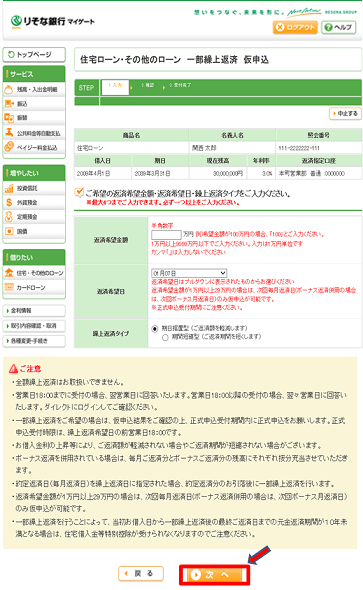The height and width of the screenshot is (590, 363).
Task: Open the ペイジー料金払込 coin icon
Action: [9, 147]
